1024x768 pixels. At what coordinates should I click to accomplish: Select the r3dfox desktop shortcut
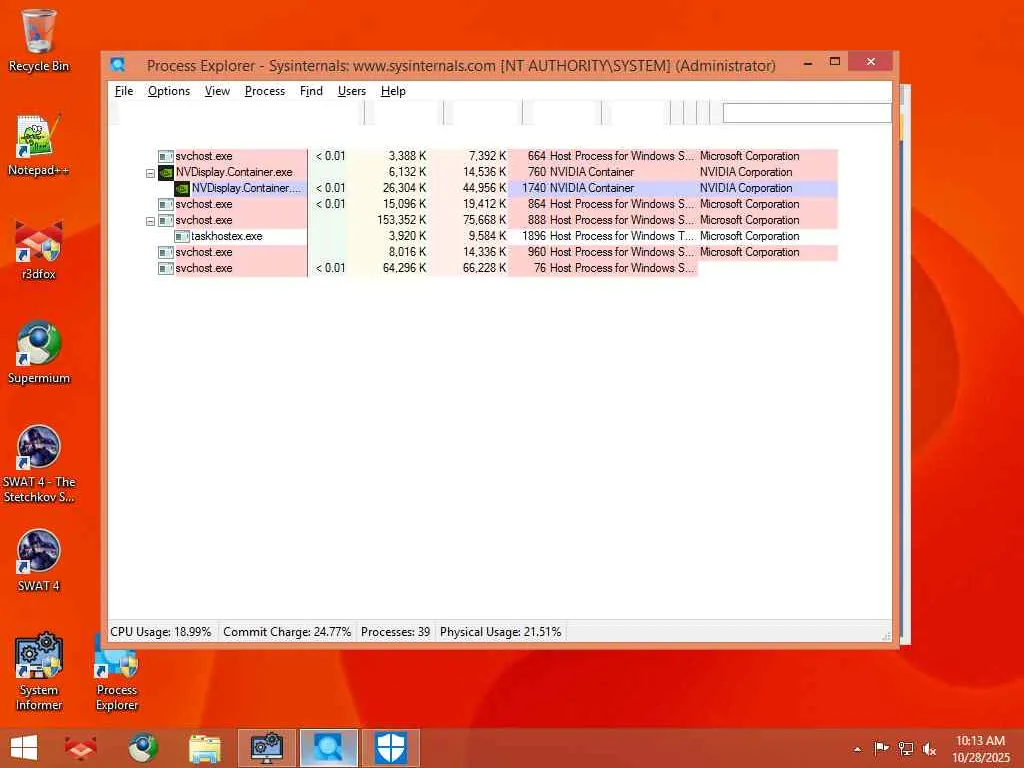pyautogui.click(x=39, y=249)
